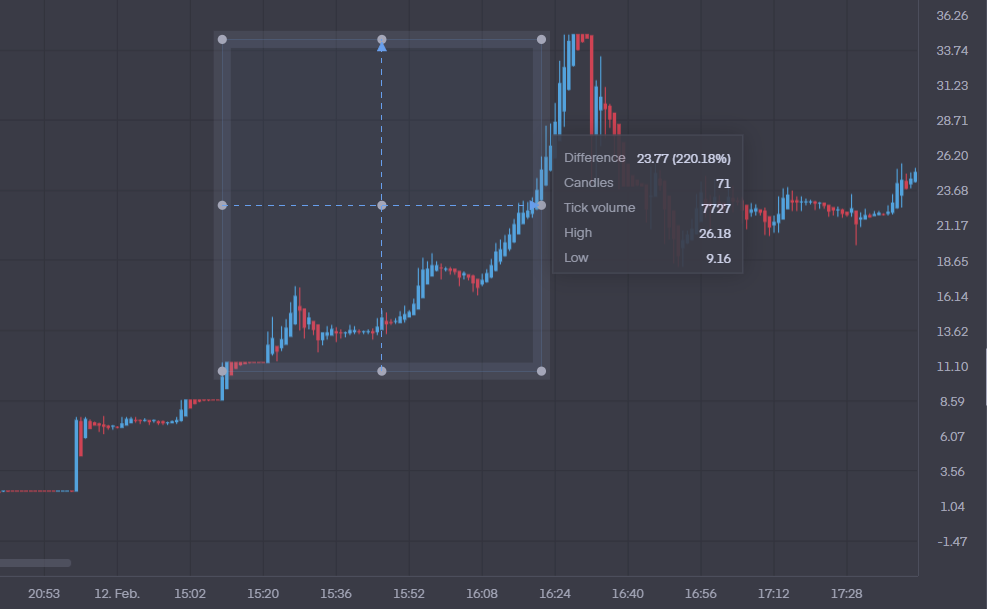Click the 12. Feb. date label on time axis

(x=117, y=594)
